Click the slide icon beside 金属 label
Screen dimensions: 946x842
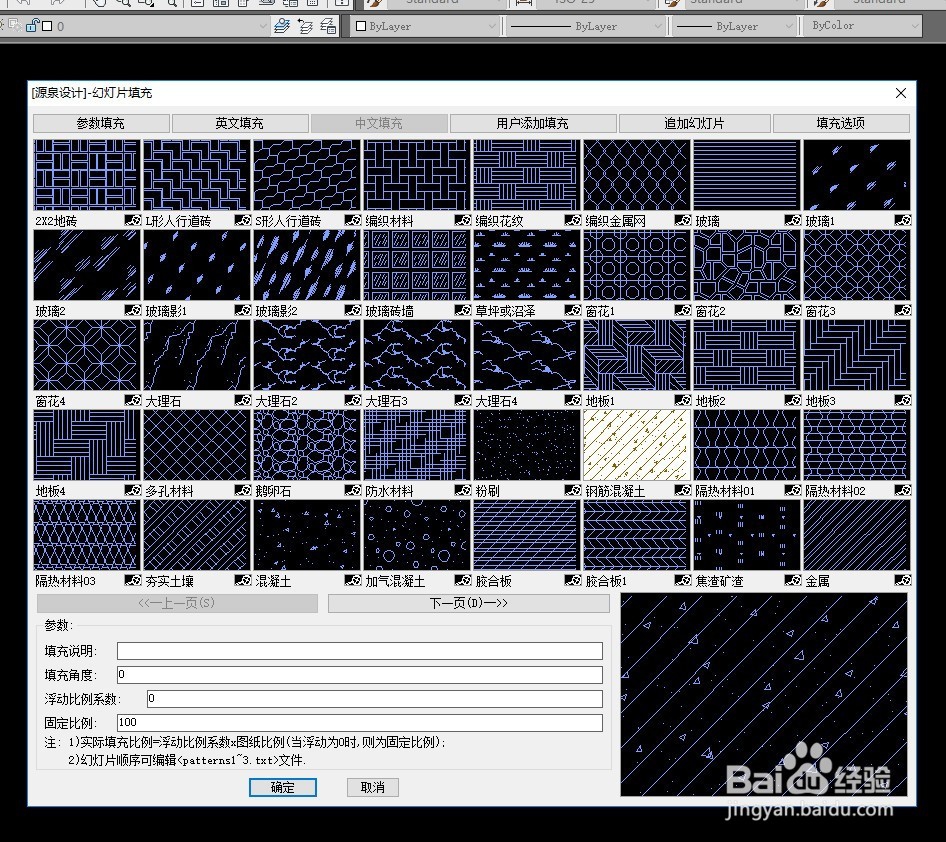(x=903, y=580)
